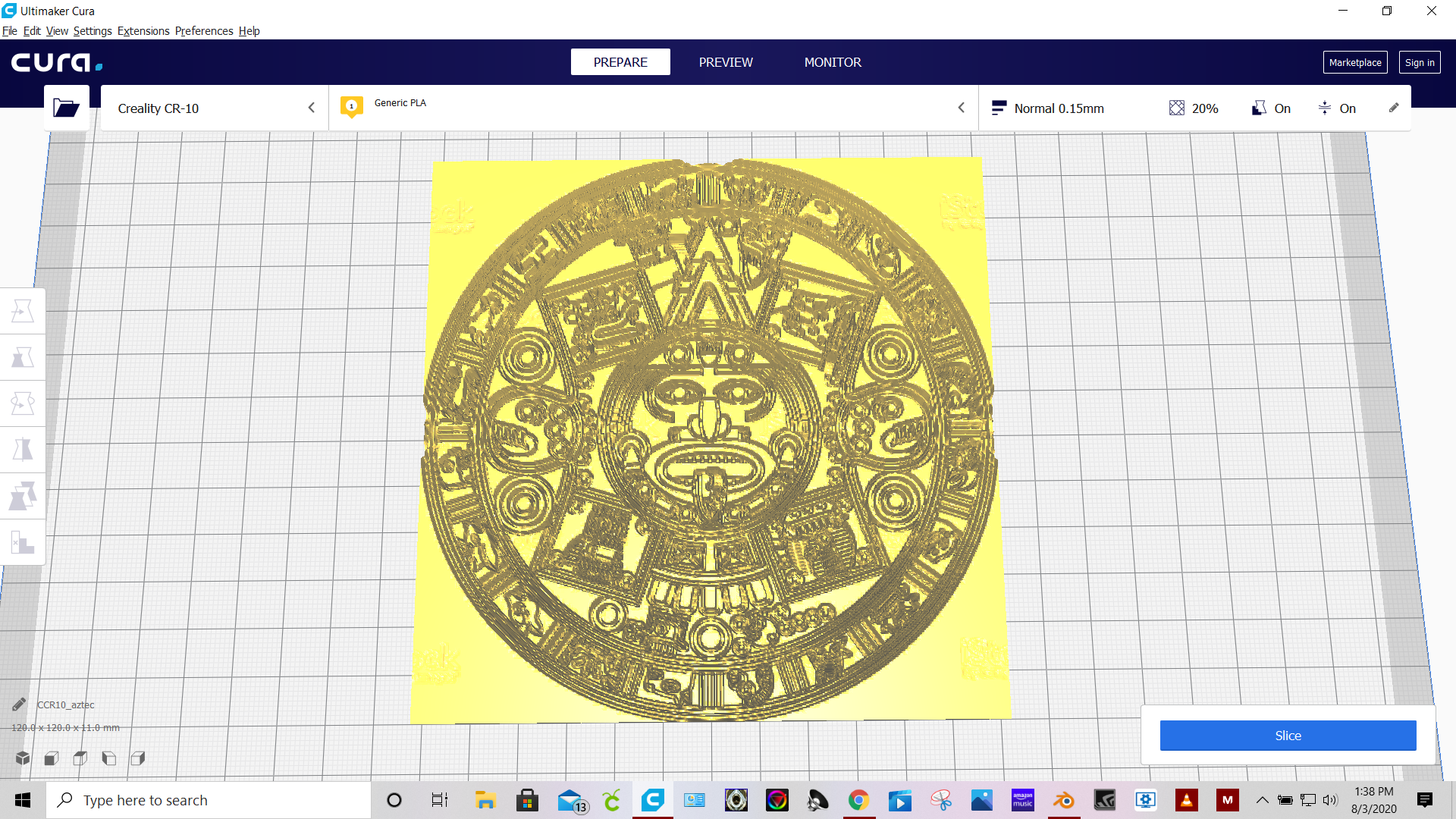1456x819 pixels.
Task: Open the Preferences menu
Action: [x=204, y=31]
